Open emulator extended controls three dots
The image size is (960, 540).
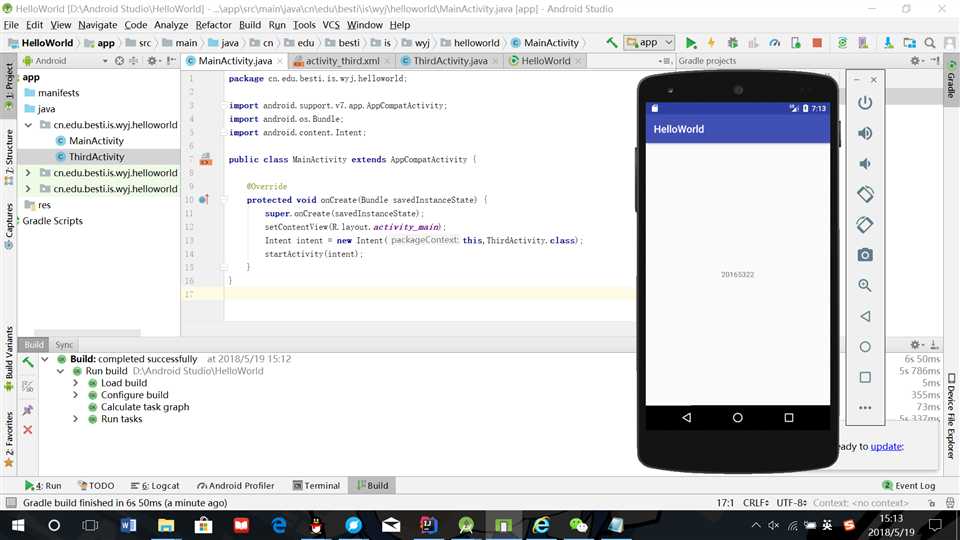[x=864, y=408]
